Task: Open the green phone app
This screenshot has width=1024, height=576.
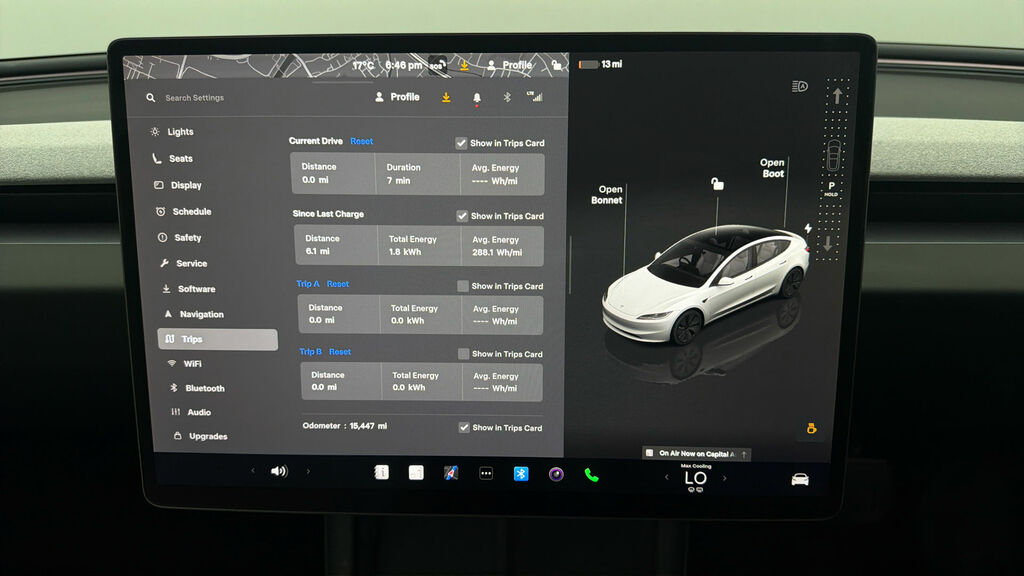Action: (591, 475)
